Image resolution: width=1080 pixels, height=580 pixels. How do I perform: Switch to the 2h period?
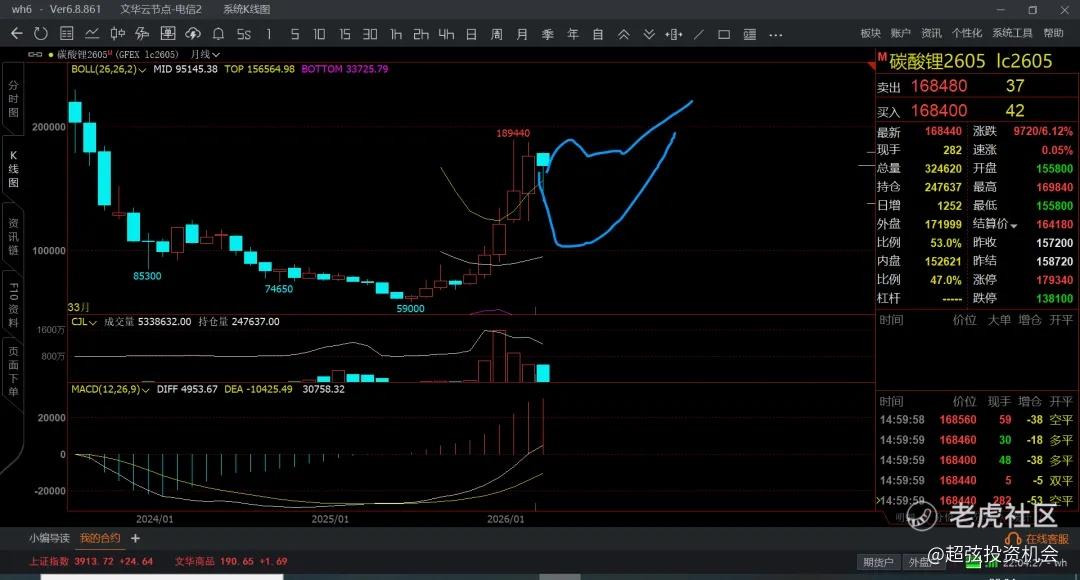[421, 34]
